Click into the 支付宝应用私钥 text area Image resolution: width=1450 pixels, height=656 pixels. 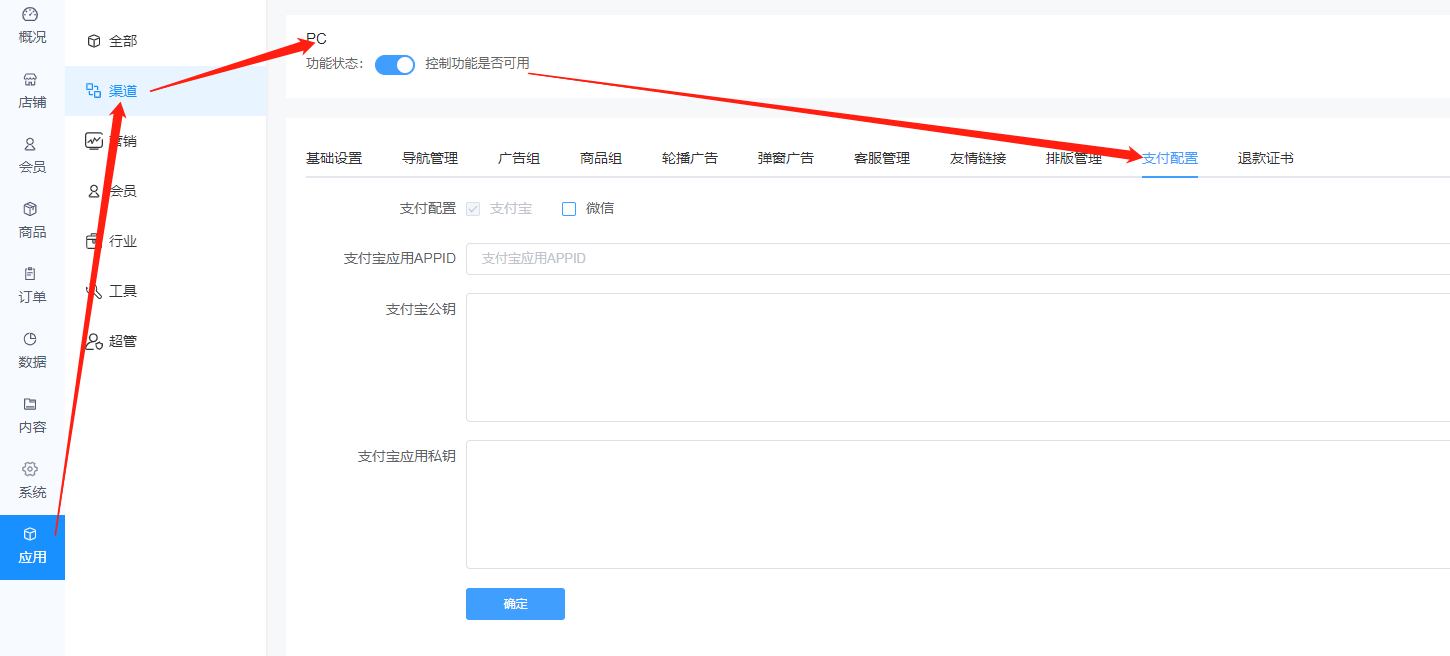[x=958, y=504]
